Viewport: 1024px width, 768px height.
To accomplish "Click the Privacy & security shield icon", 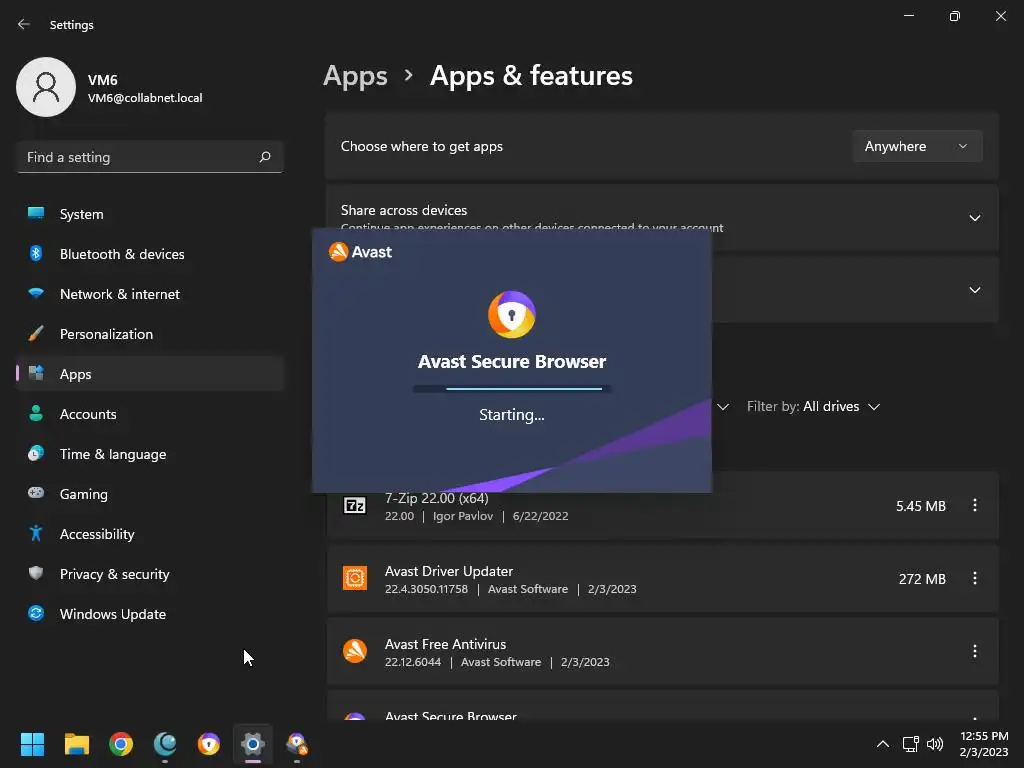I will (36, 573).
